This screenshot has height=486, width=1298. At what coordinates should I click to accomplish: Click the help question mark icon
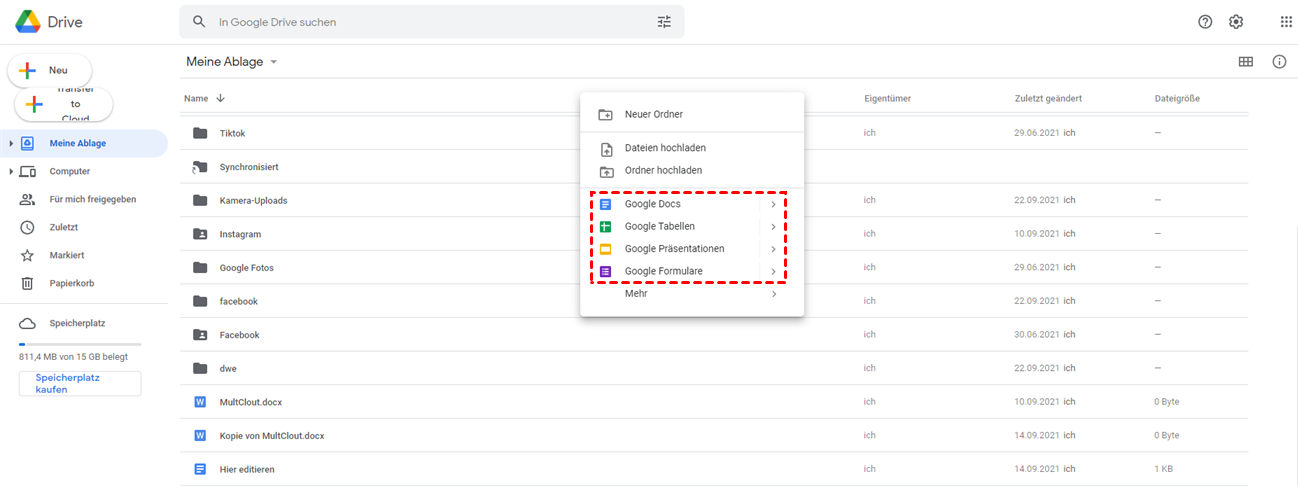(1205, 22)
